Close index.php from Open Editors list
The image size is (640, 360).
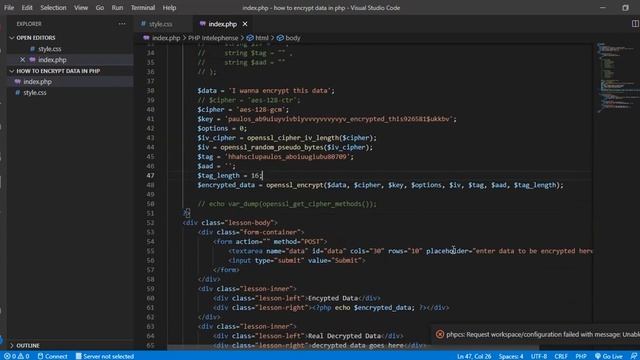coord(22,60)
